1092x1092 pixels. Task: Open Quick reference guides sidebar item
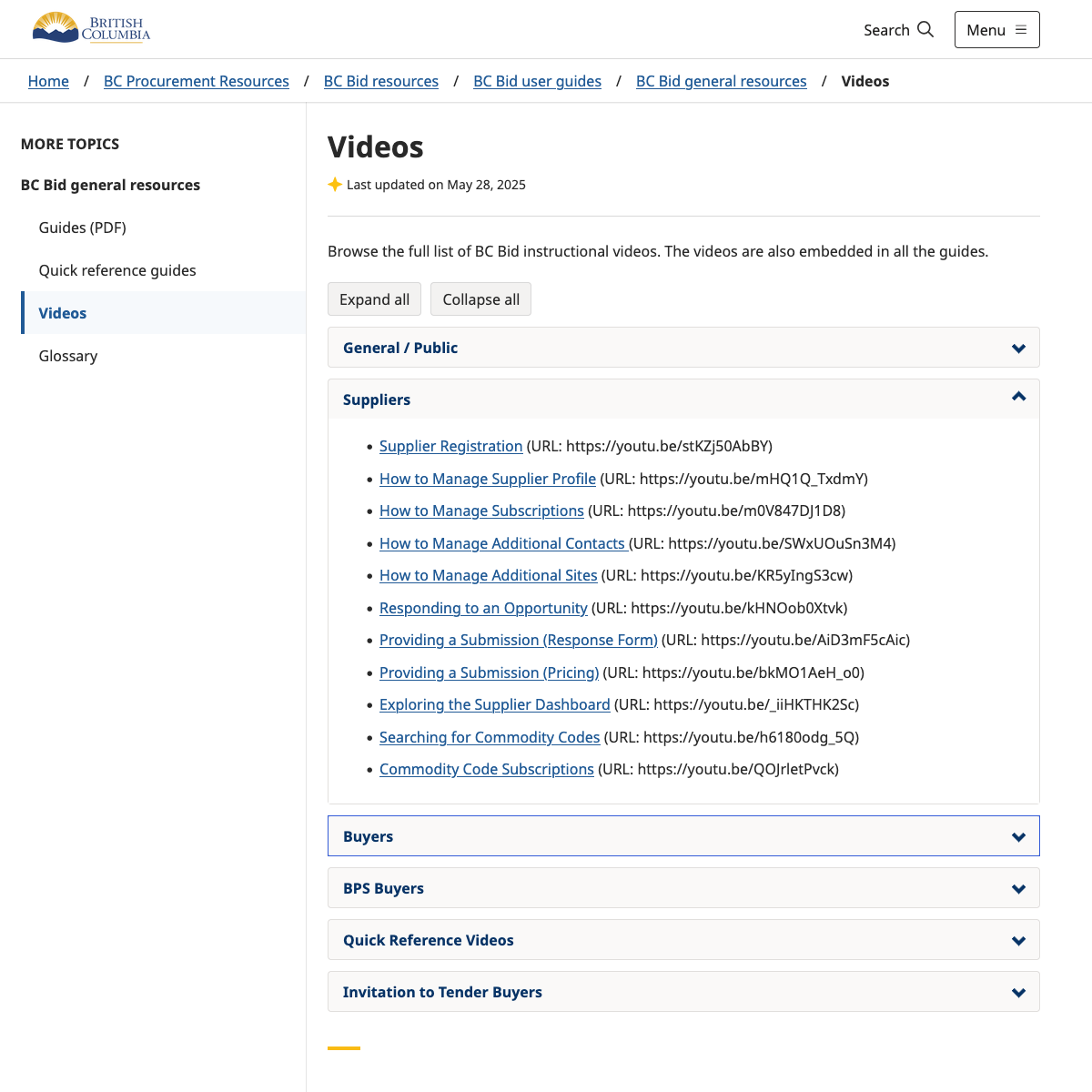pyautogui.click(x=117, y=270)
